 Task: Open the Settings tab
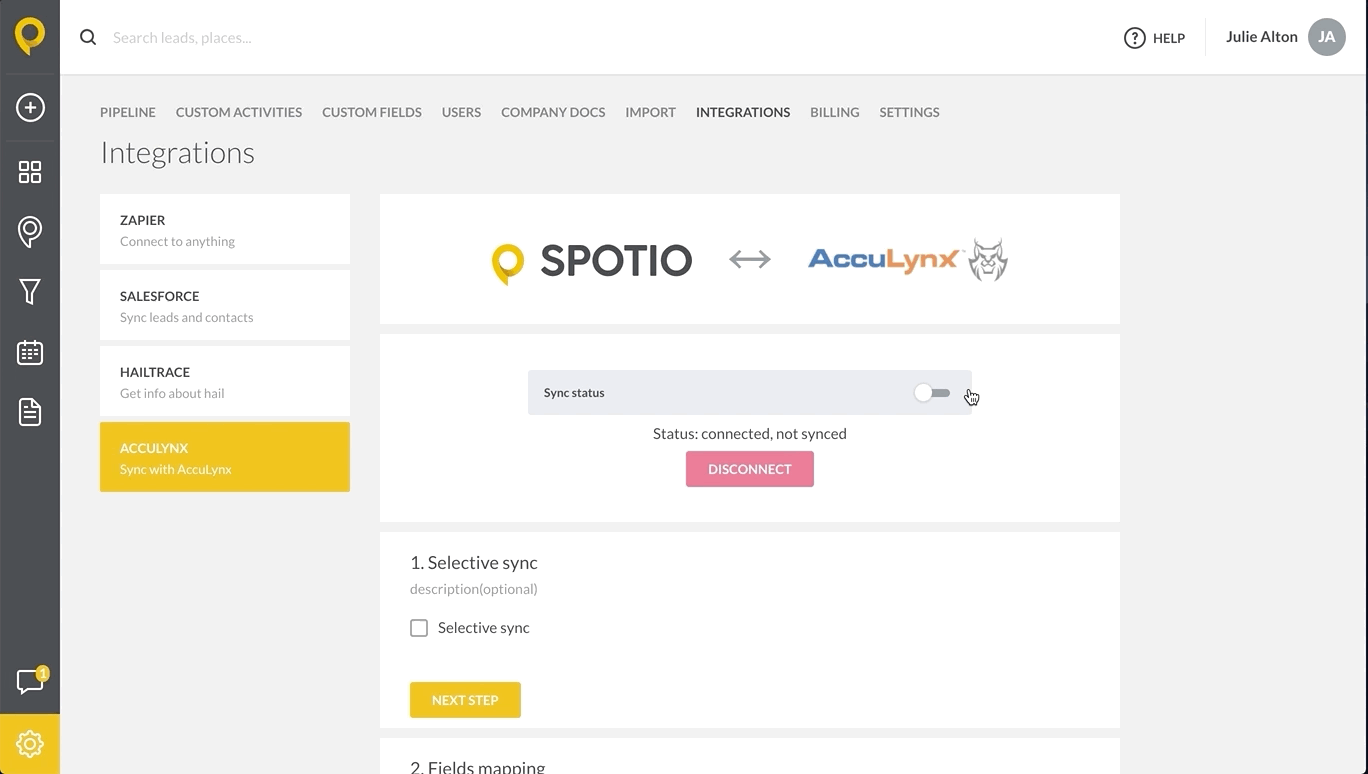[909, 112]
